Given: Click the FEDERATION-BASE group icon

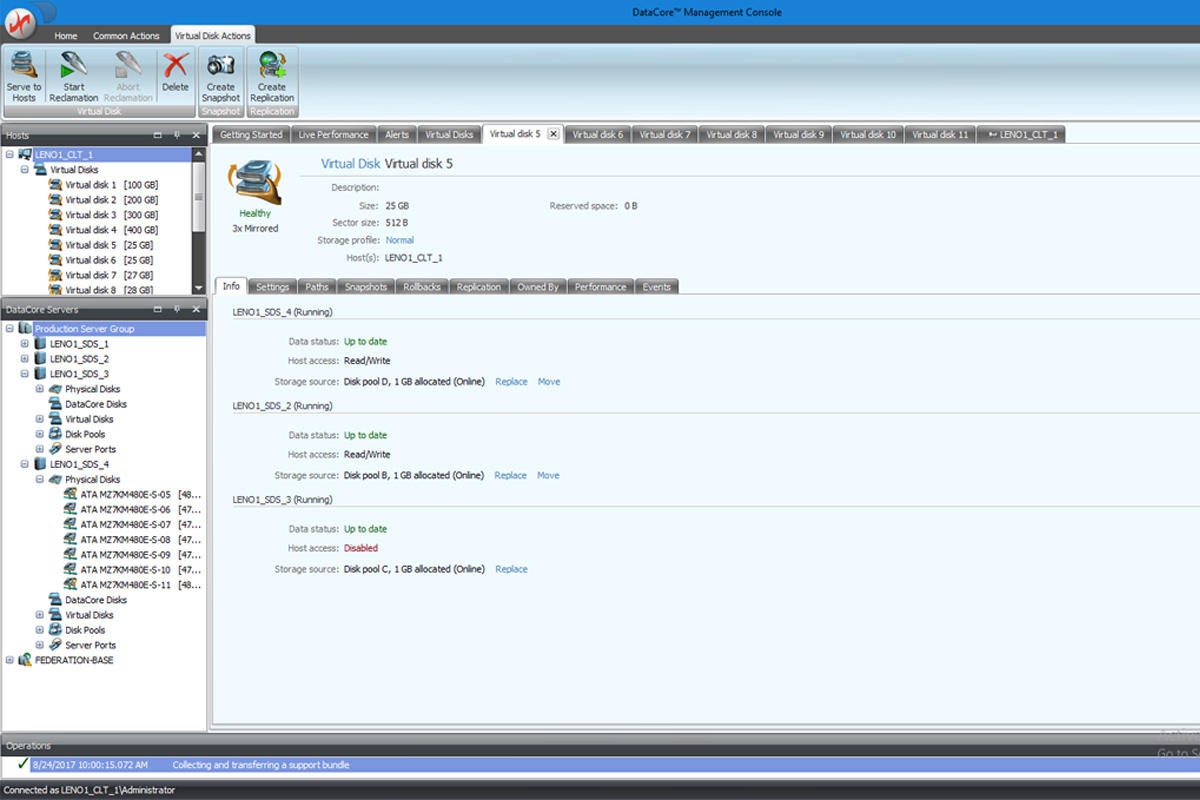Looking at the screenshot, I should tap(25, 660).
